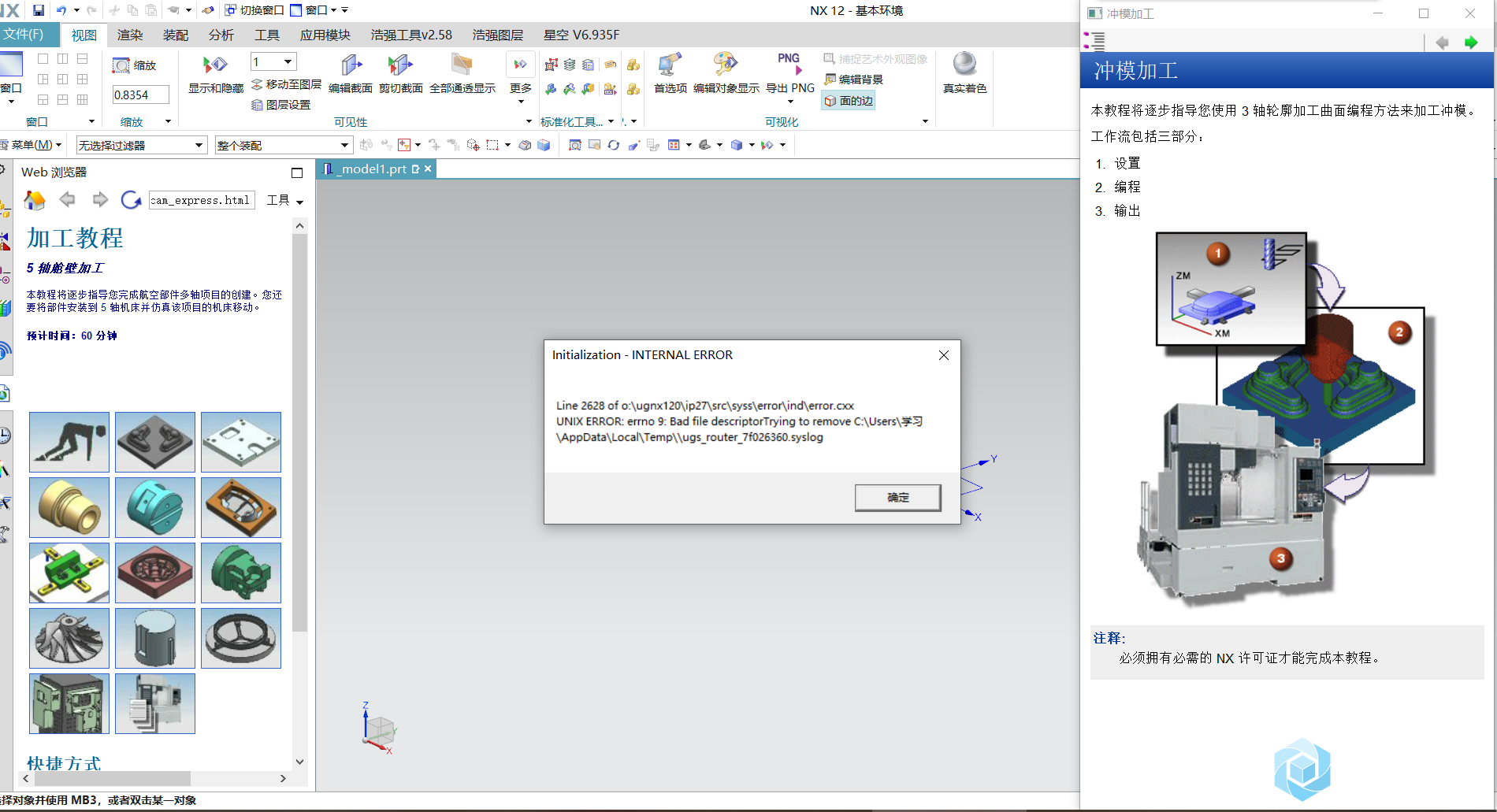
Task: Click Web browser refresh icon
Action: 131,200
